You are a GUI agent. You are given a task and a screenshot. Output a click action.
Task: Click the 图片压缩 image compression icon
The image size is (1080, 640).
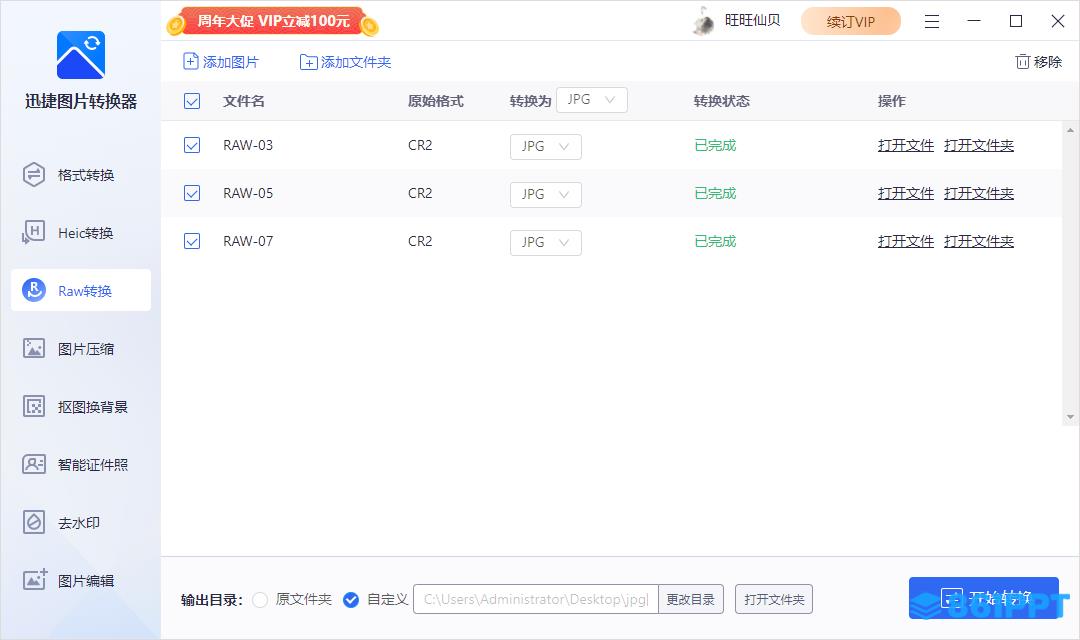34,349
